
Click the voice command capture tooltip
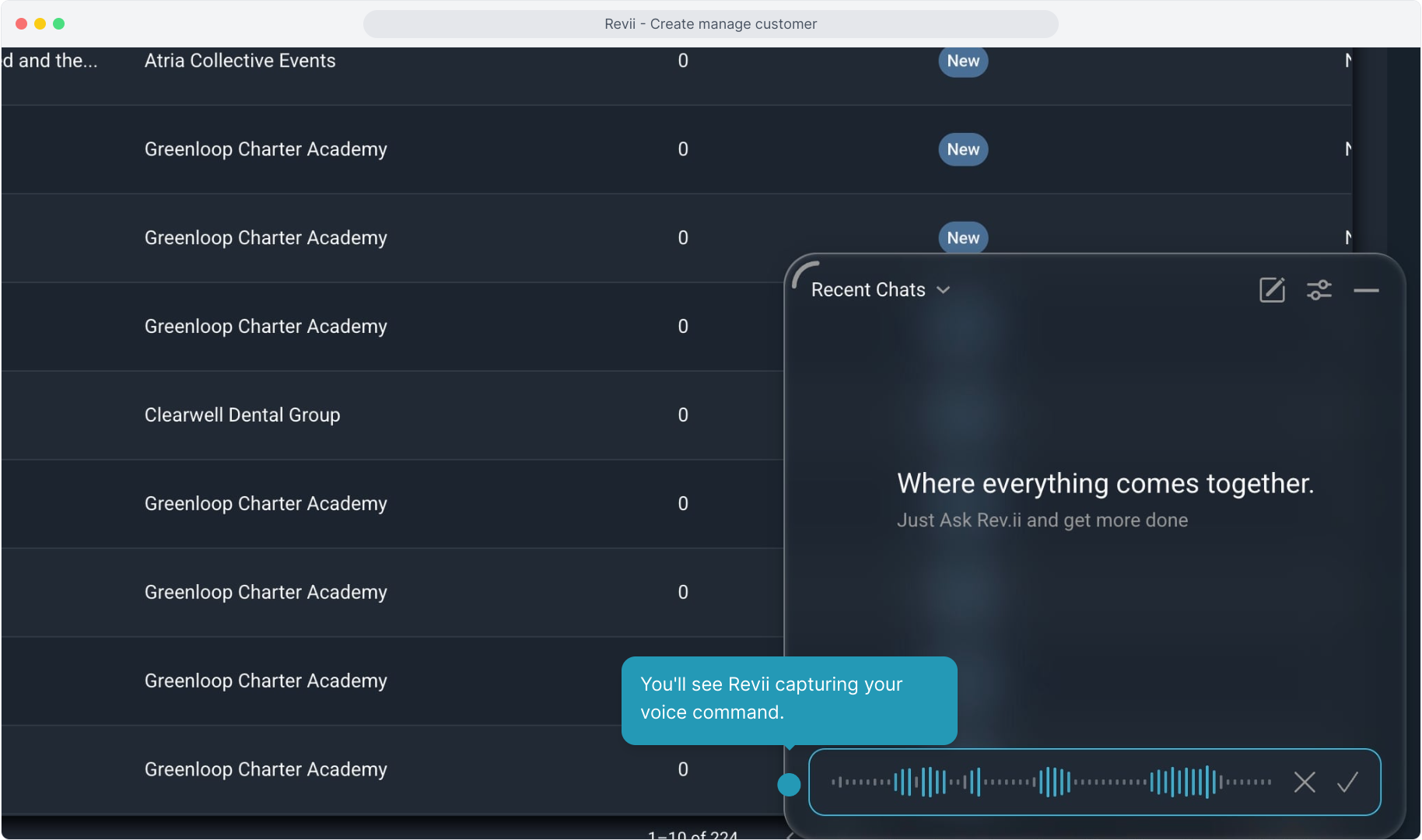[x=789, y=700]
